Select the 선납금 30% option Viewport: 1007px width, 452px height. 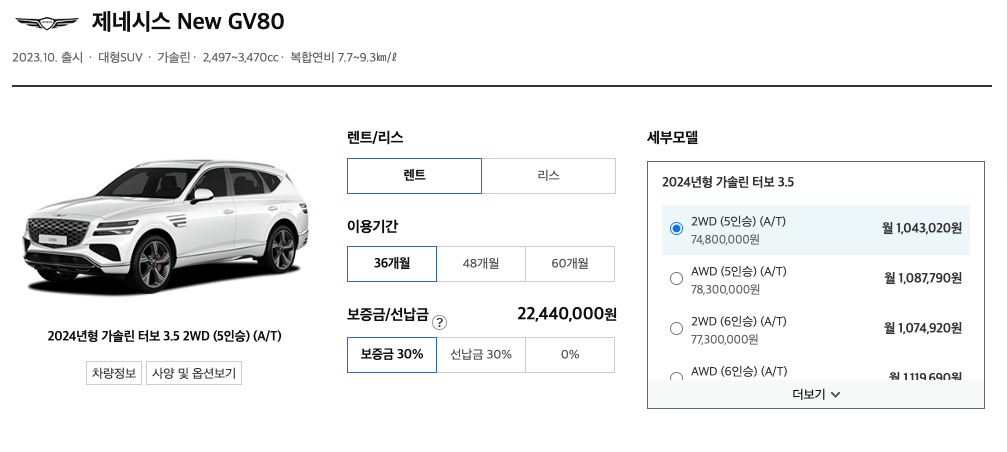(x=481, y=354)
